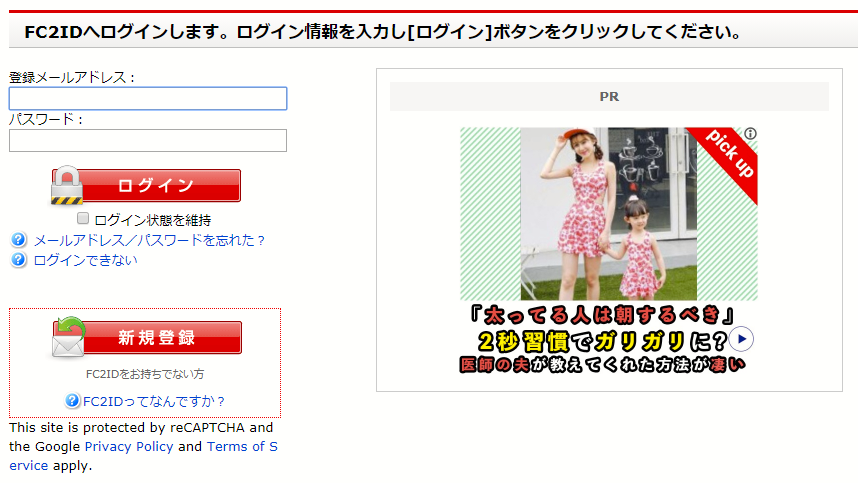This screenshot has width=858, height=483.
Task: Enable ログイン状態を維持 checkbox
Action: pyautogui.click(x=83, y=219)
